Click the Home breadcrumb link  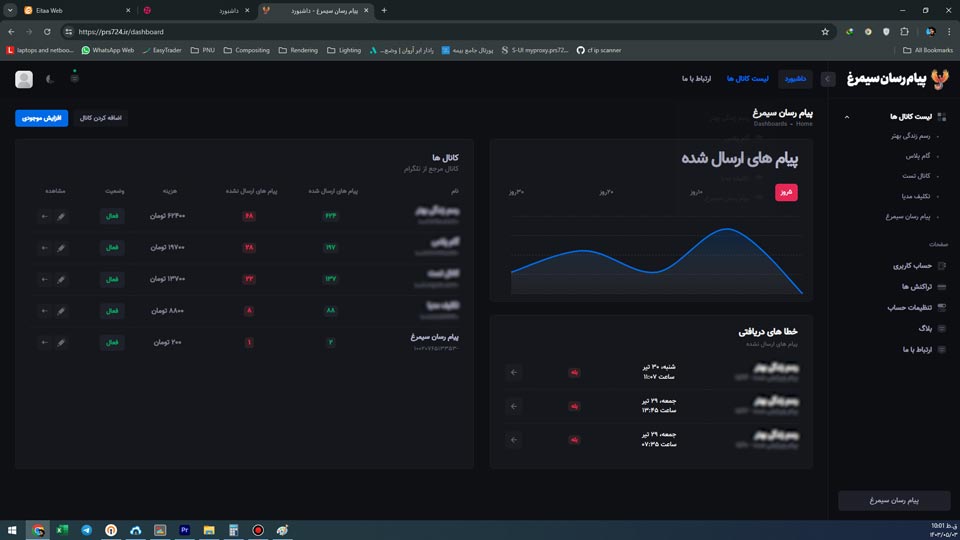pos(804,124)
